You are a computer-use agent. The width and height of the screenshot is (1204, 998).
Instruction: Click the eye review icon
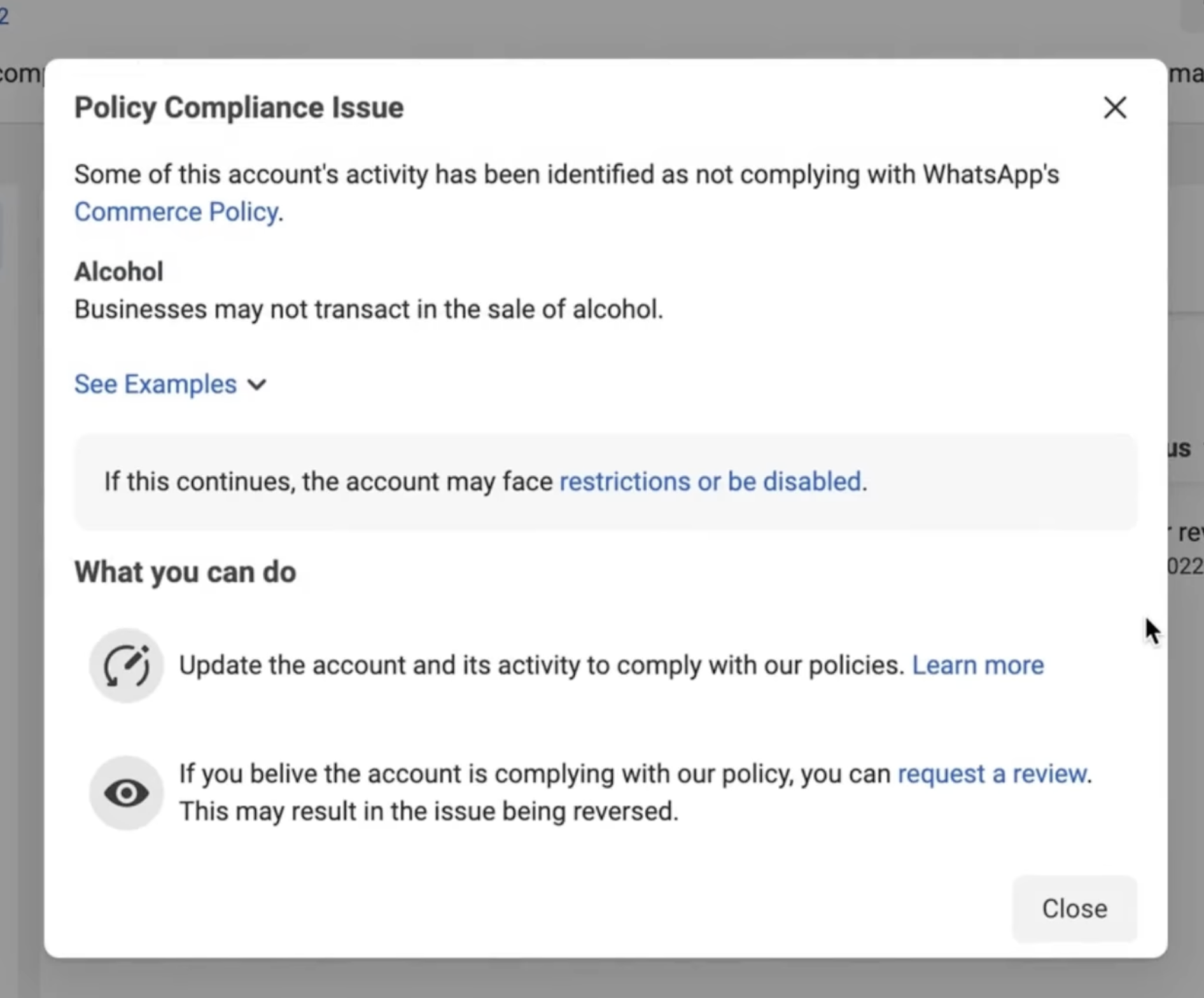pyautogui.click(x=127, y=793)
